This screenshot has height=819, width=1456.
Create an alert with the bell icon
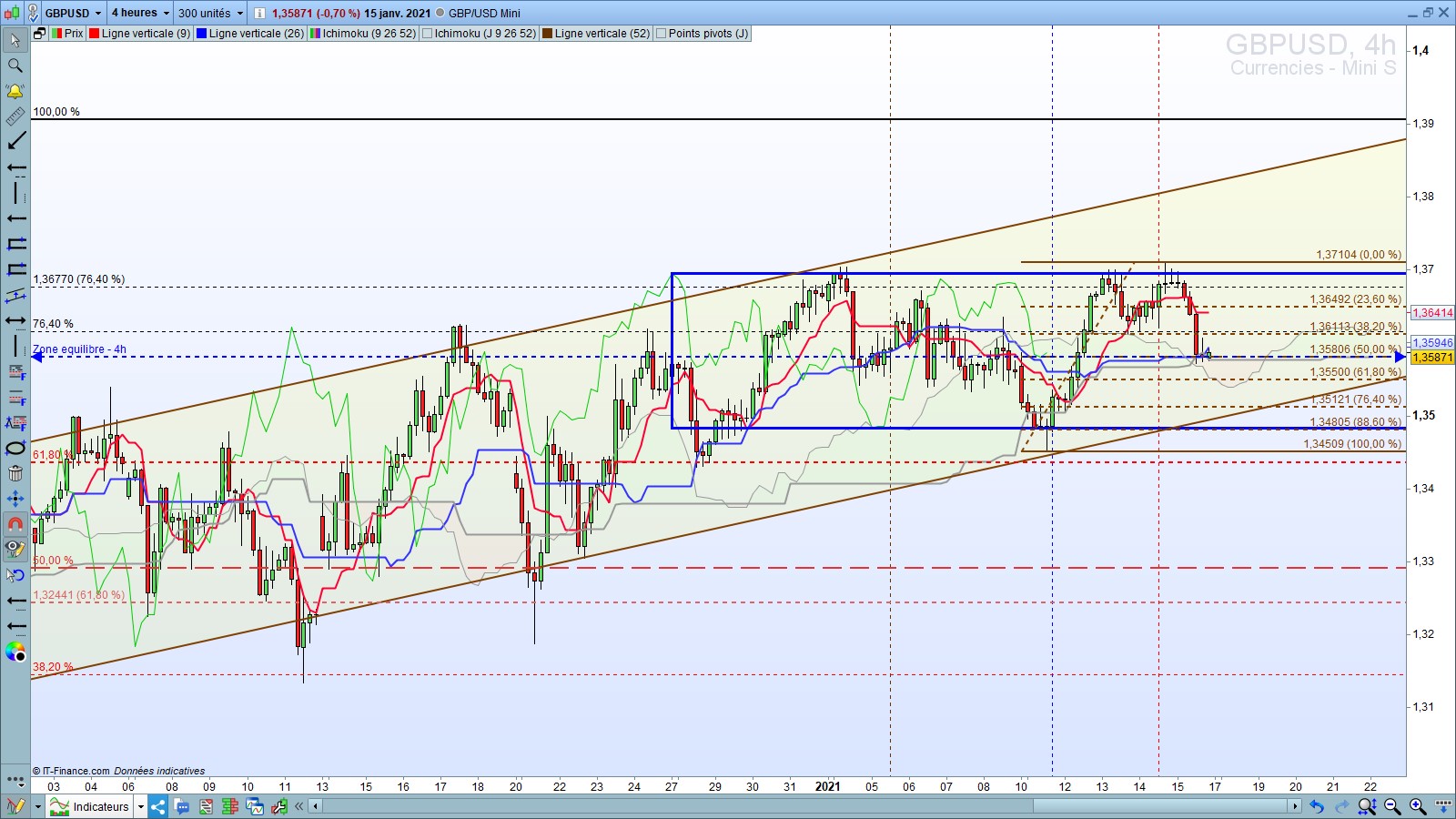click(x=15, y=91)
